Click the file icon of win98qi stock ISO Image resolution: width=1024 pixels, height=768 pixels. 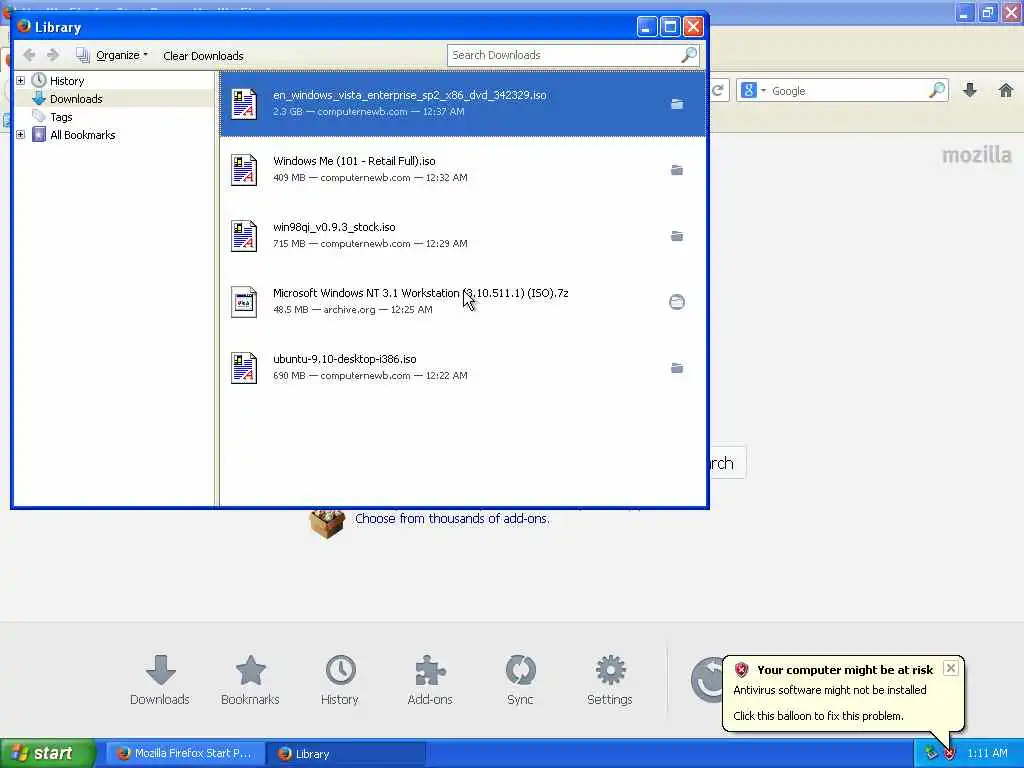[244, 236]
